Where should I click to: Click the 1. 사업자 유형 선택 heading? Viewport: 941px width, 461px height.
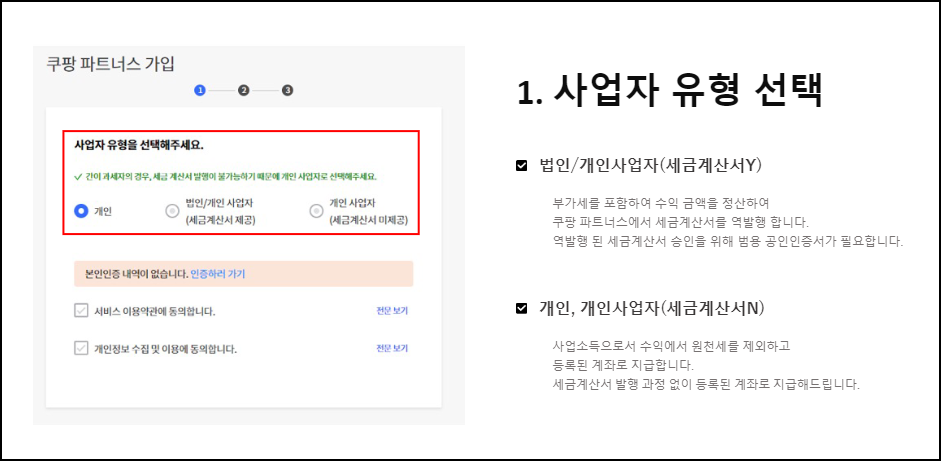click(669, 92)
